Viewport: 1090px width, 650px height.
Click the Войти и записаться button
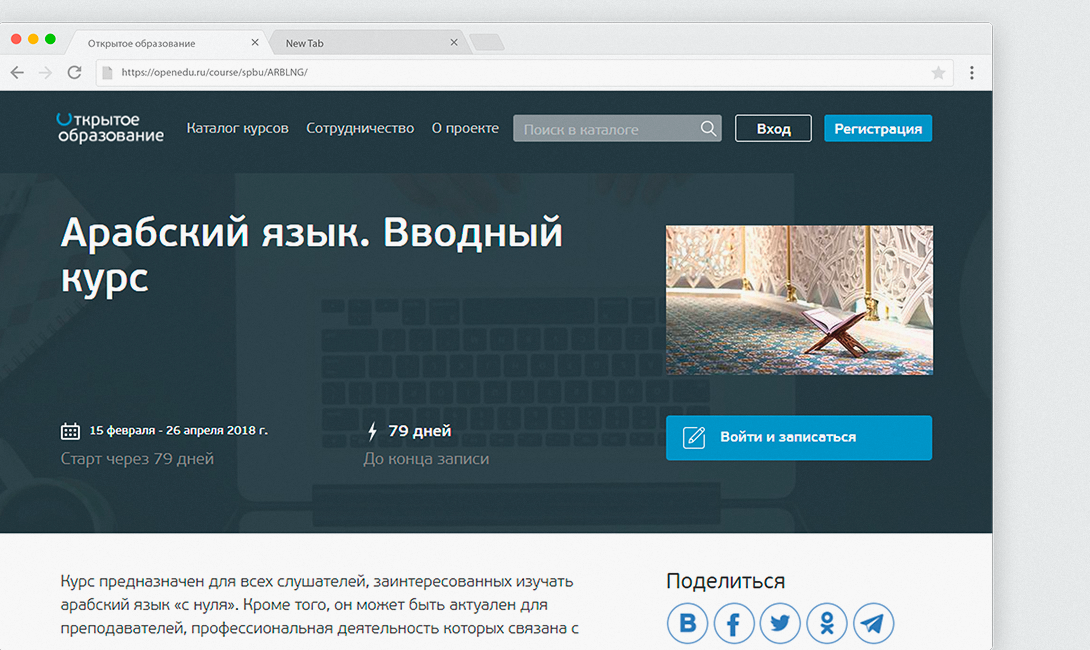click(x=799, y=438)
